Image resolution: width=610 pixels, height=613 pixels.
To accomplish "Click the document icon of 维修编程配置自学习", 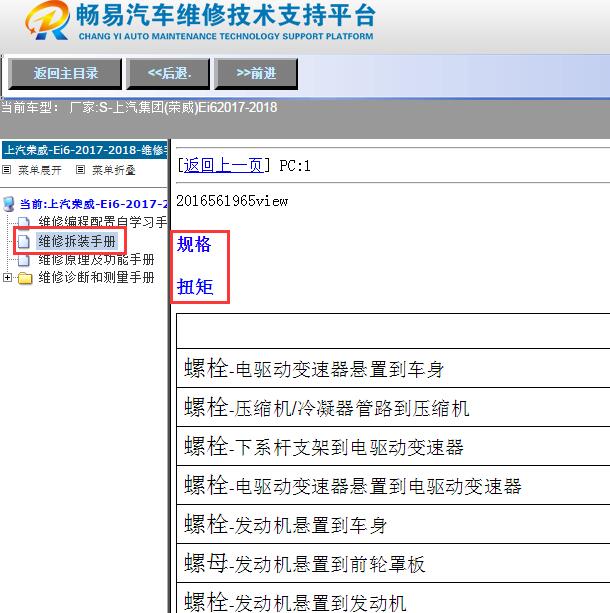I will coord(23,223).
